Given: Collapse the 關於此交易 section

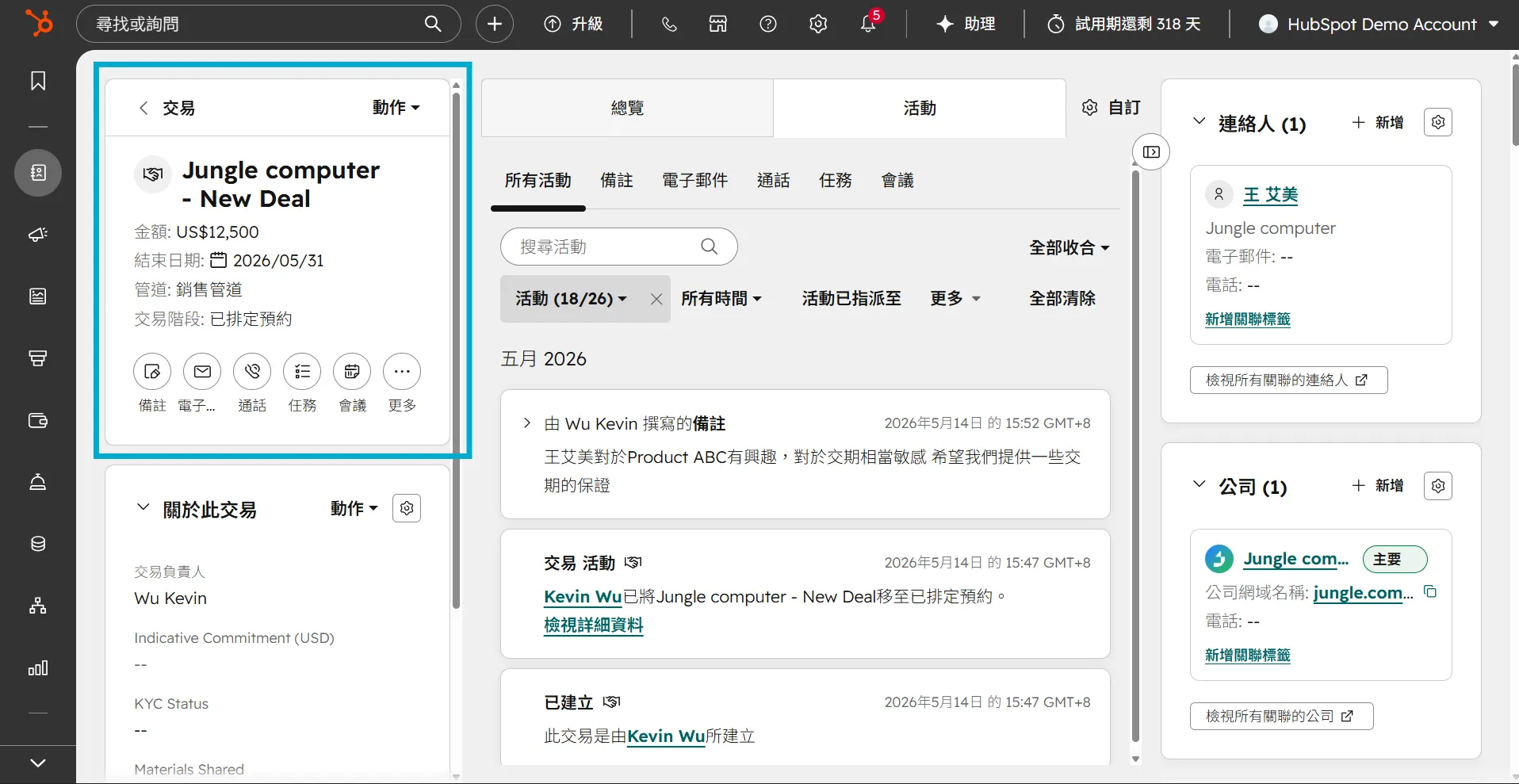Looking at the screenshot, I should tap(143, 507).
